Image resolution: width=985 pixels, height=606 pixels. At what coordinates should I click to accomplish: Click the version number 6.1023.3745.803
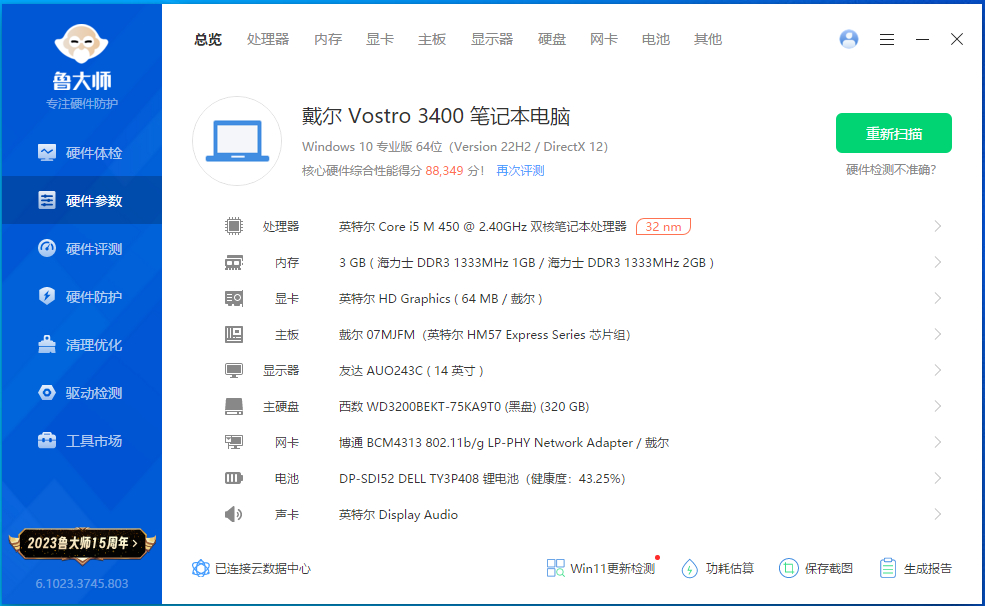[82, 583]
